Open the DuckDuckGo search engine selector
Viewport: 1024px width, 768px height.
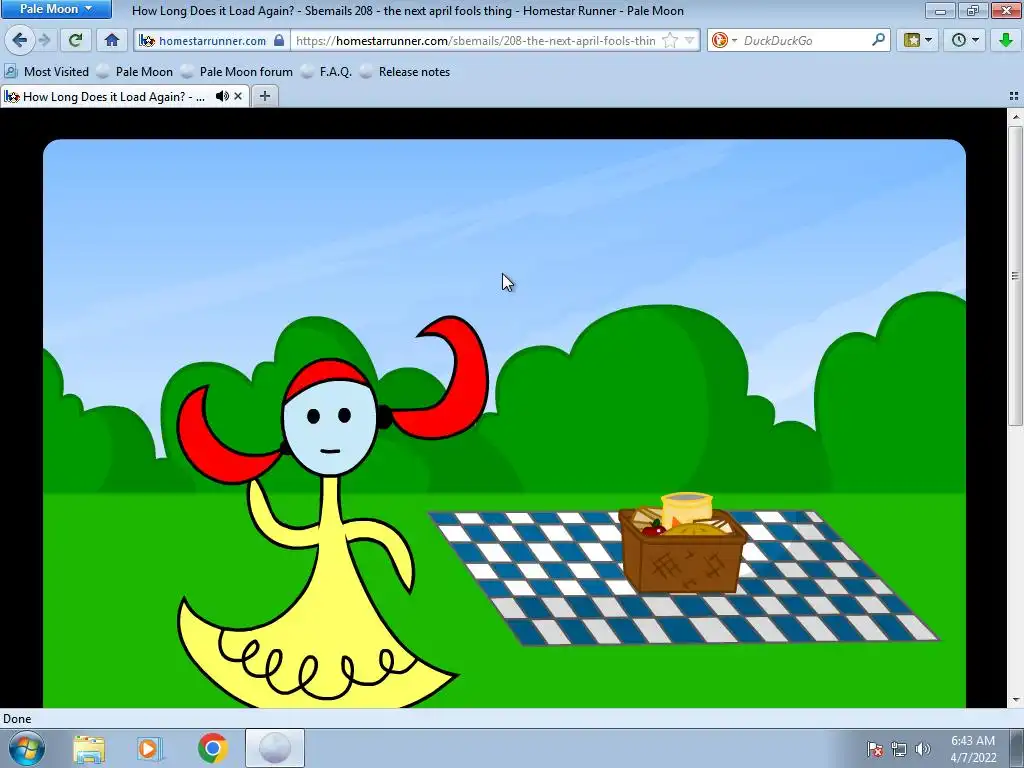(724, 40)
